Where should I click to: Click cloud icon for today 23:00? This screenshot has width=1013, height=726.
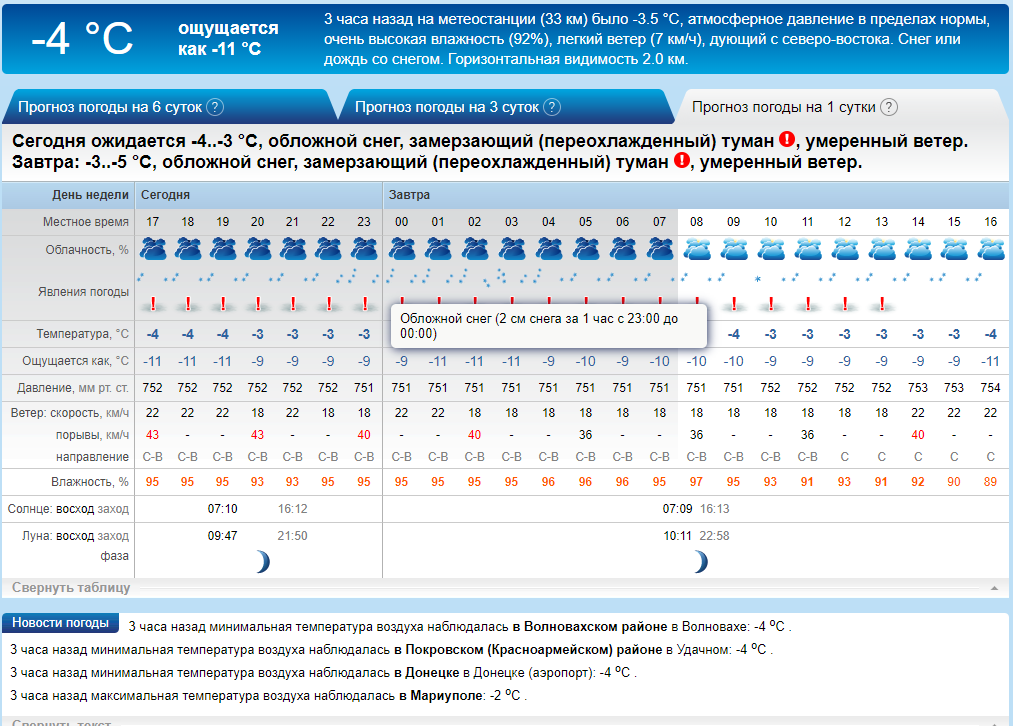364,249
